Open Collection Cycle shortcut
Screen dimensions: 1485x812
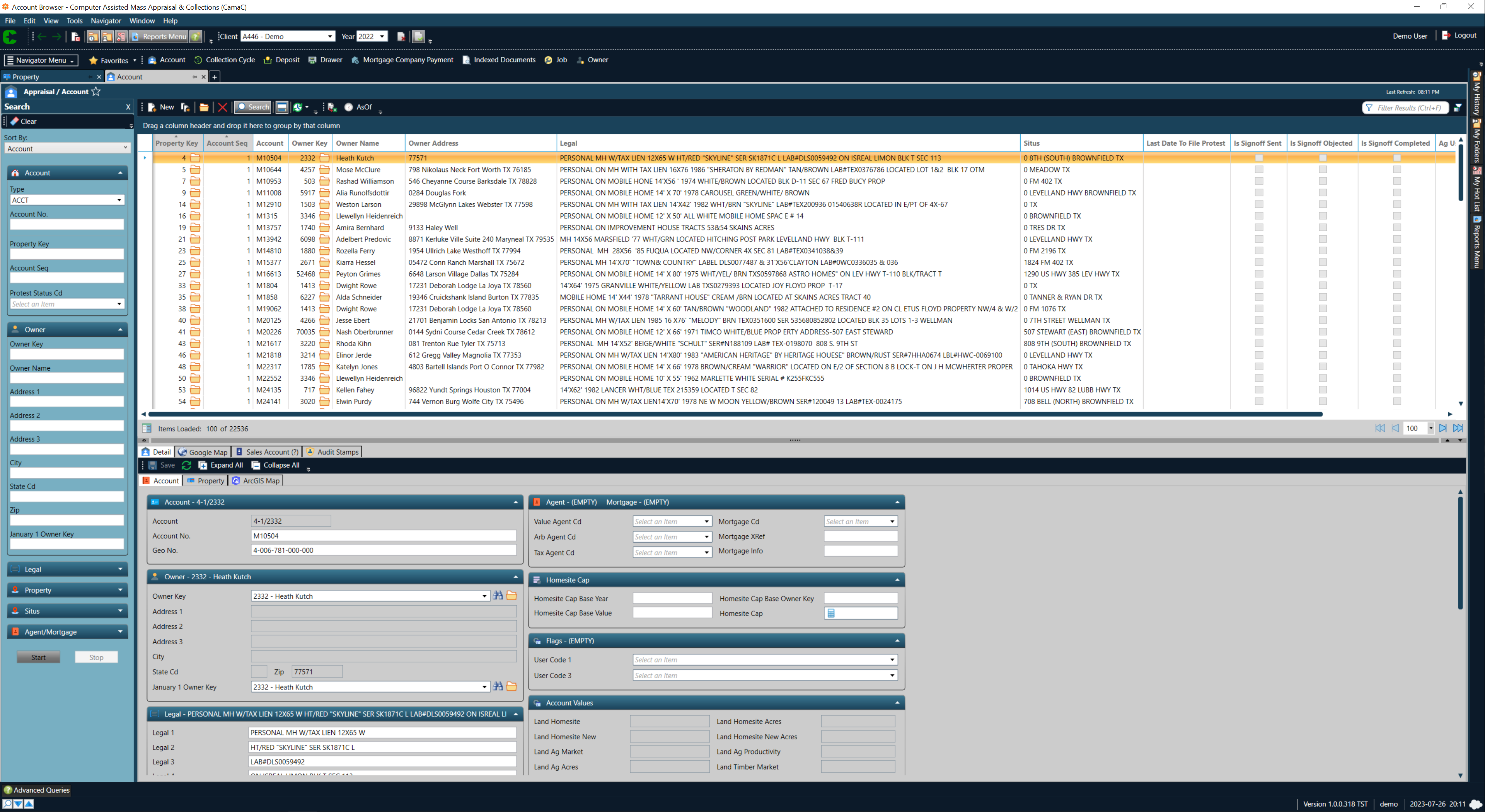pos(224,60)
